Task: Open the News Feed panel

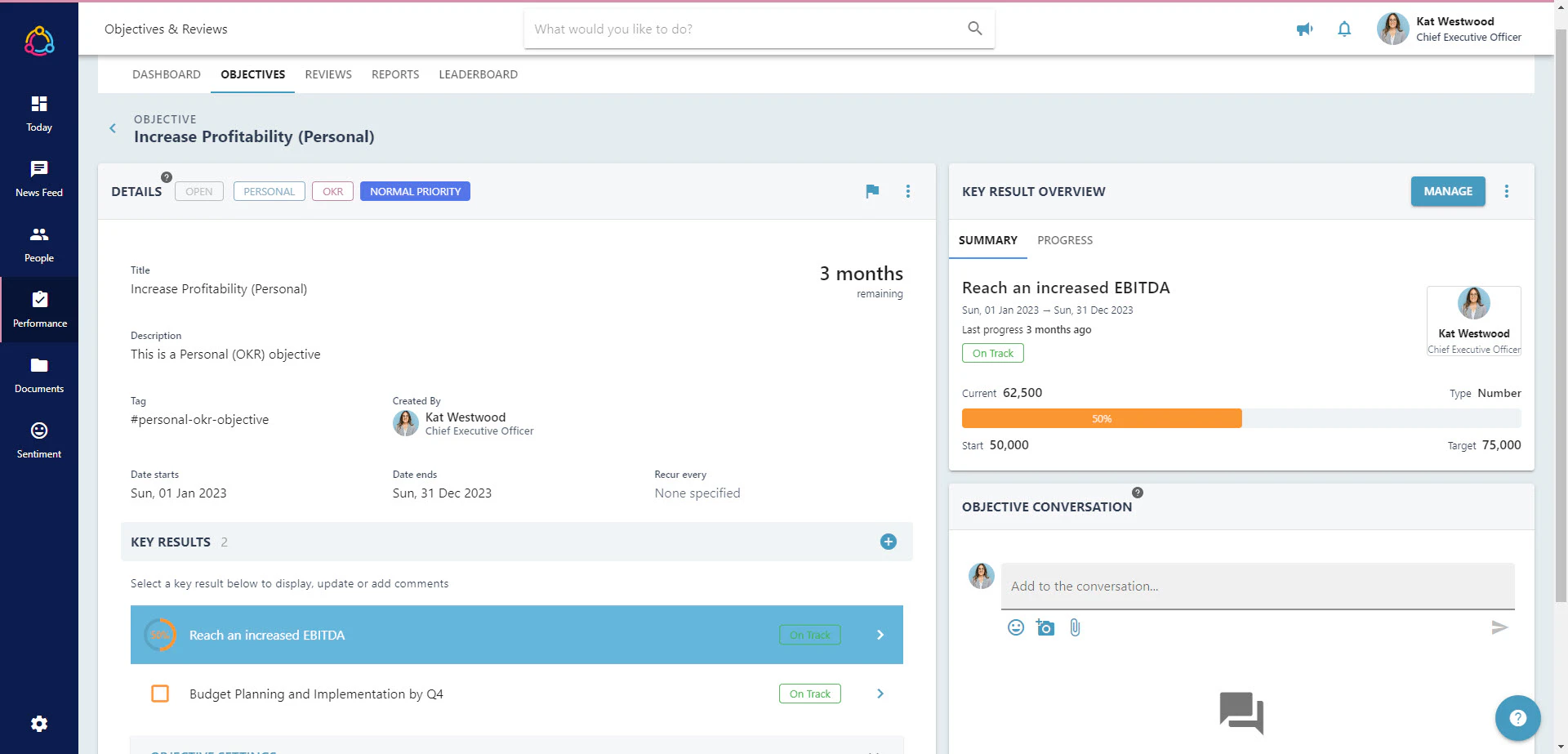Action: click(x=39, y=180)
